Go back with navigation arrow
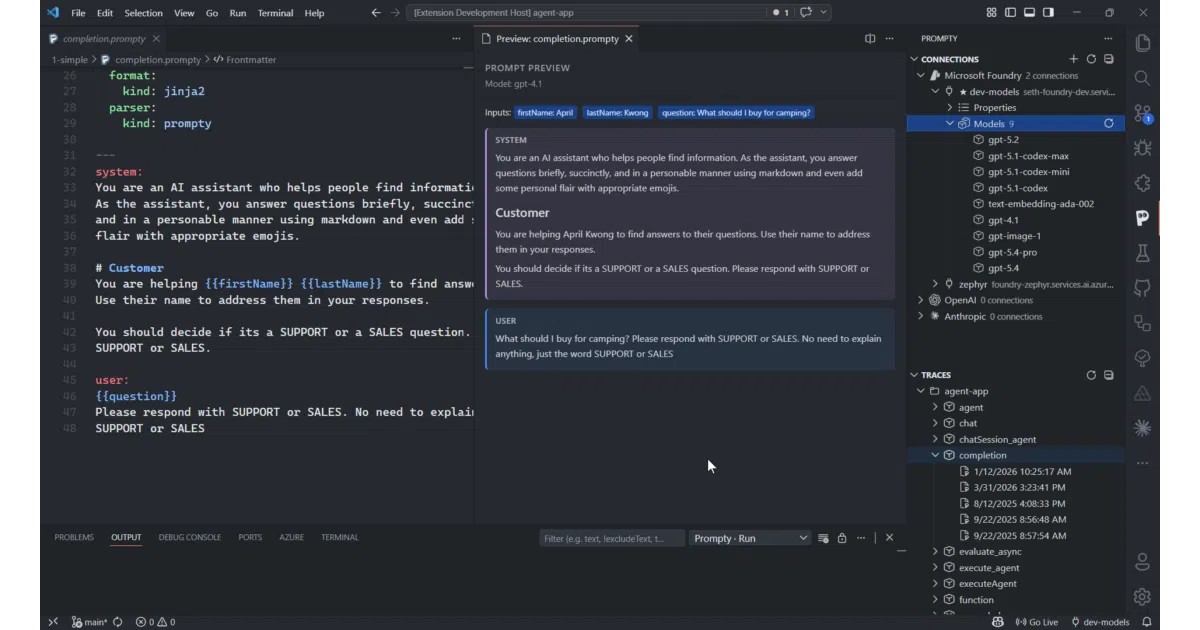Screen dimensions: 1200x630 click(x=376, y=13)
